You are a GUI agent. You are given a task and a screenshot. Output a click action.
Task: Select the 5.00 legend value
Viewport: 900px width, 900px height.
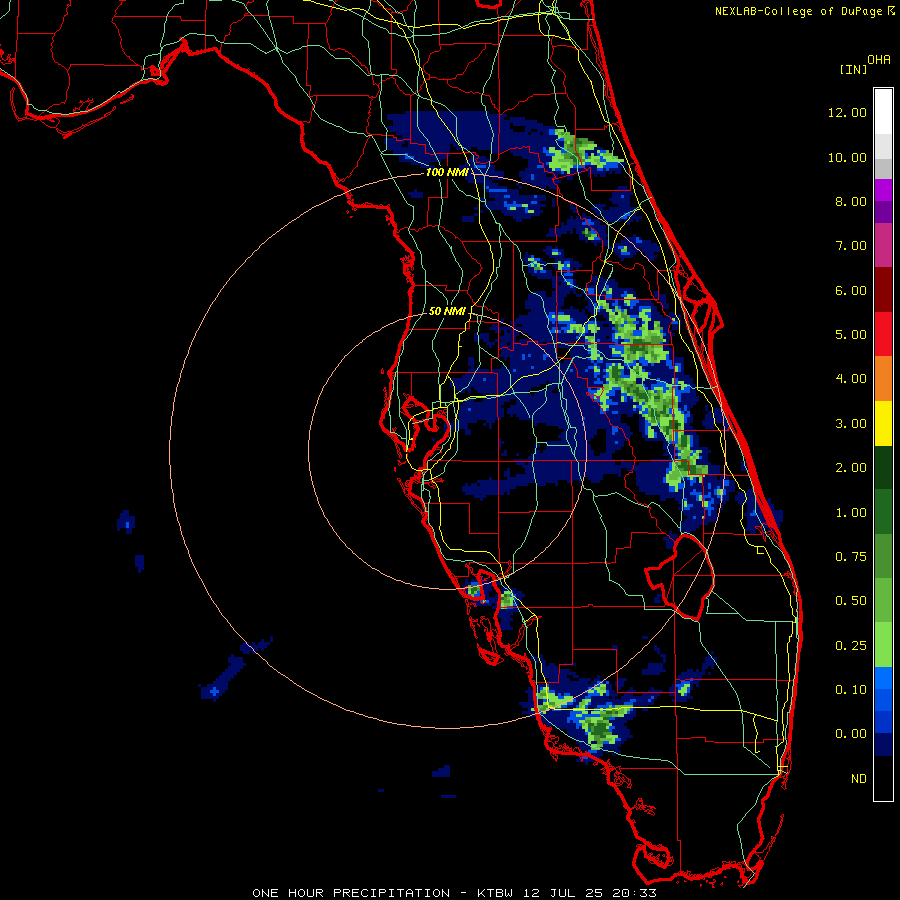pyautogui.click(x=851, y=335)
